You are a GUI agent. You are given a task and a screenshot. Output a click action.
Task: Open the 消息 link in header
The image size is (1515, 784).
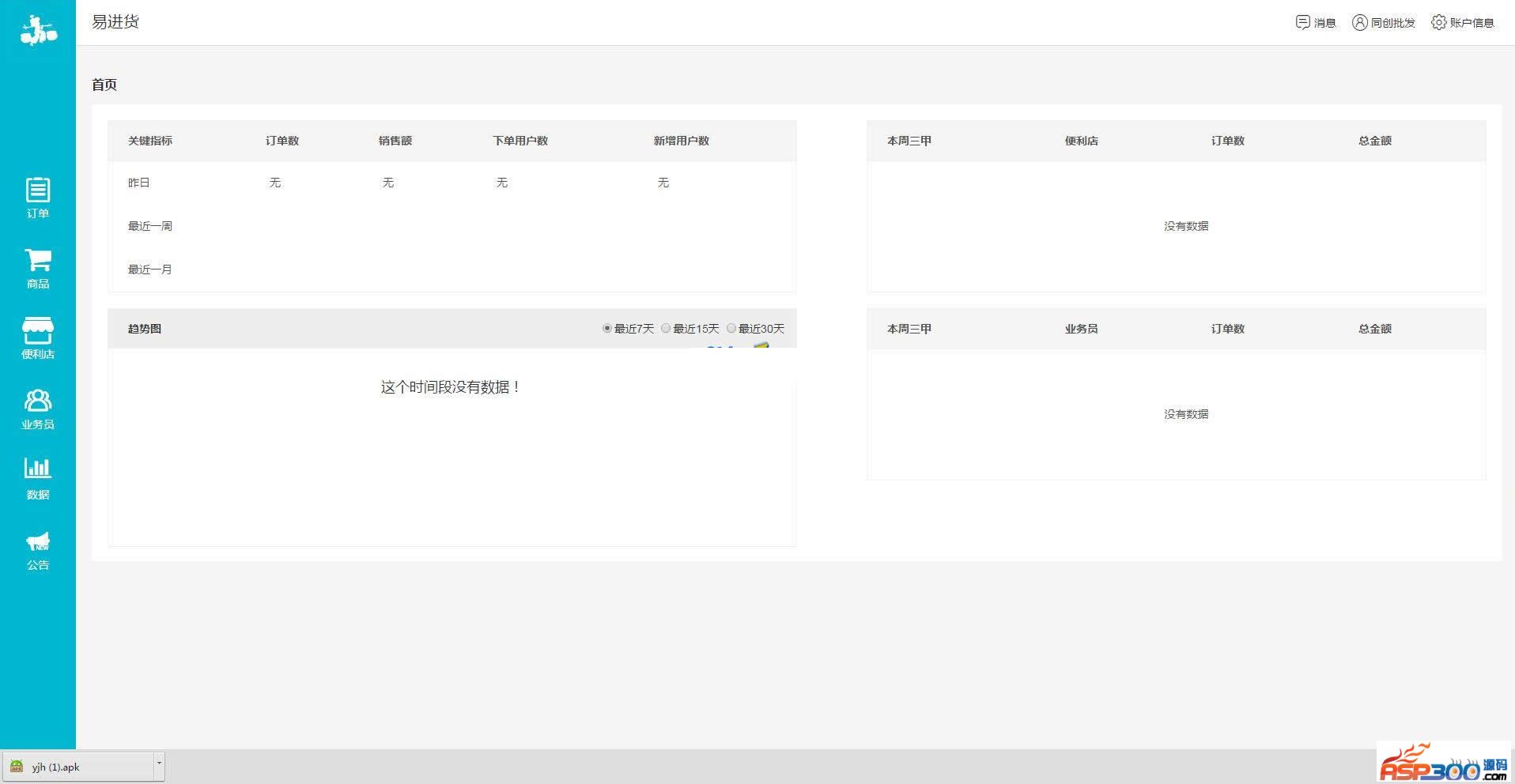click(x=1324, y=23)
